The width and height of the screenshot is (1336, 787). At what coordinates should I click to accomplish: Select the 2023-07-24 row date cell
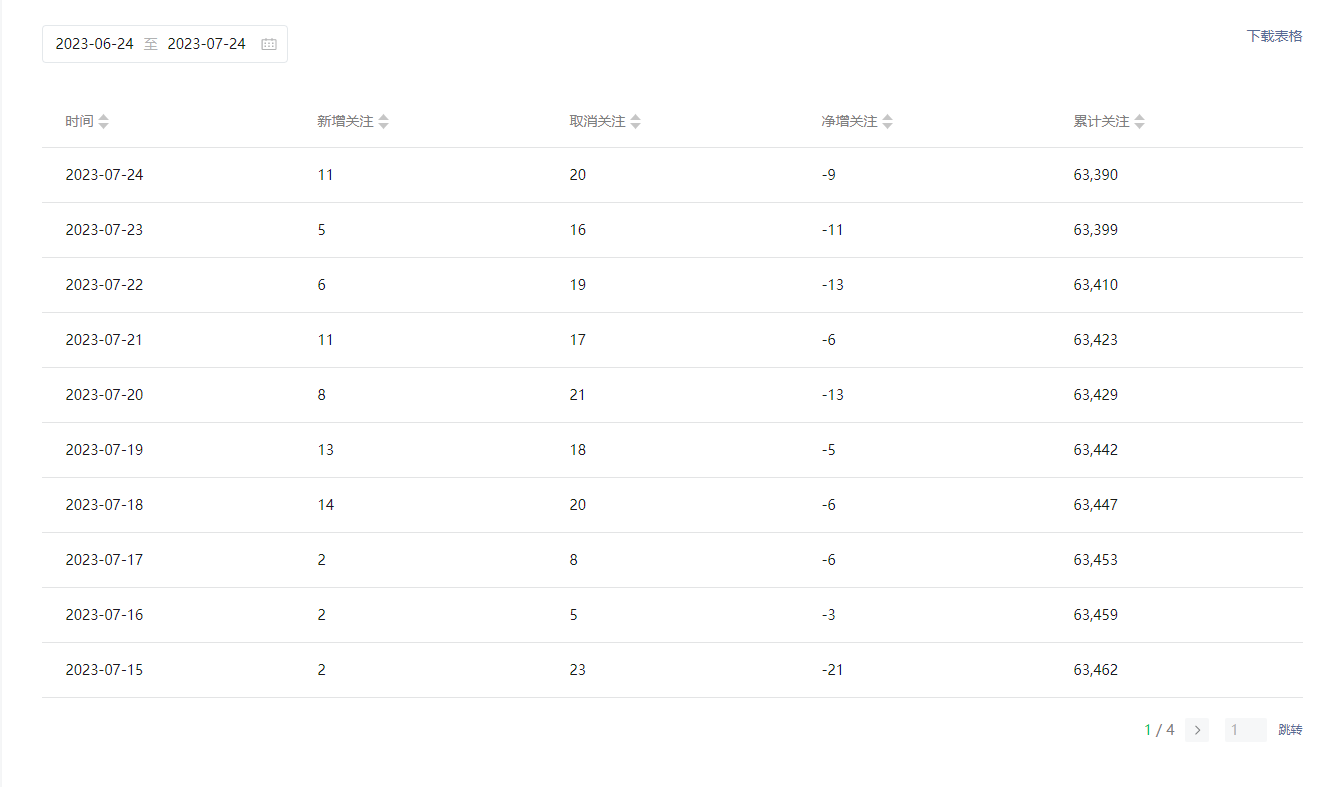click(x=104, y=175)
